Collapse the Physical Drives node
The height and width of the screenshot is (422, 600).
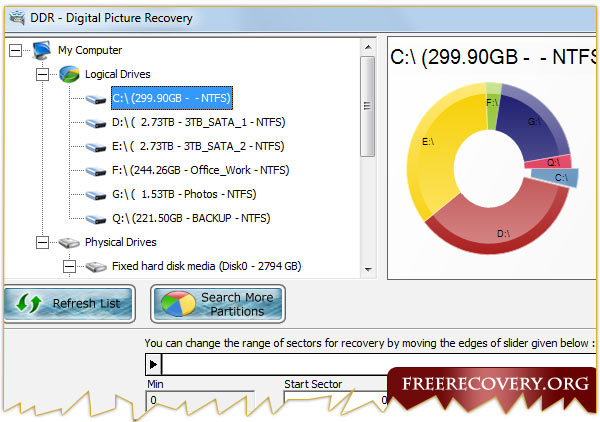(x=42, y=242)
